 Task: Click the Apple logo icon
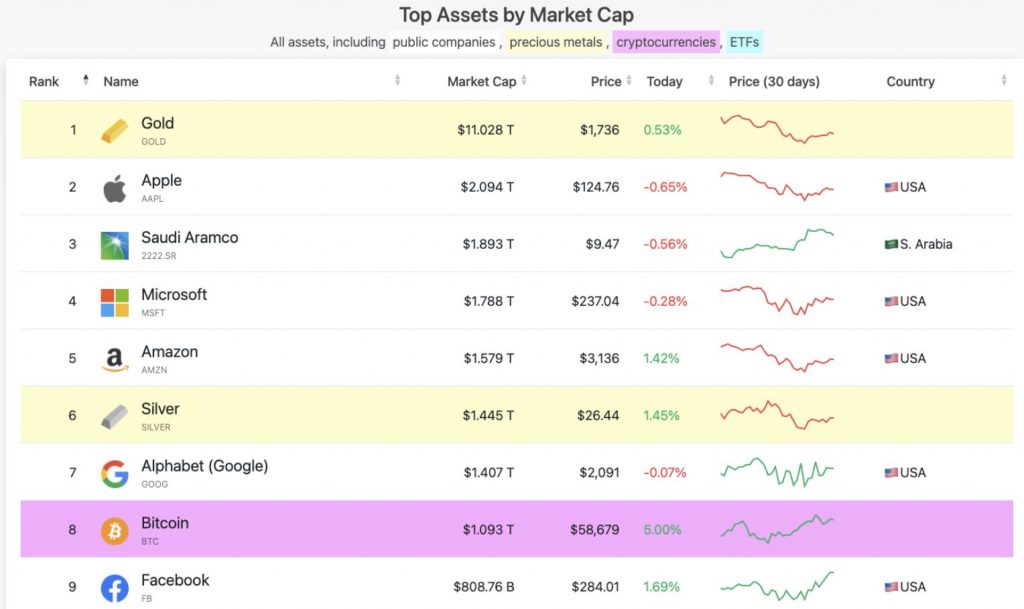coord(115,188)
